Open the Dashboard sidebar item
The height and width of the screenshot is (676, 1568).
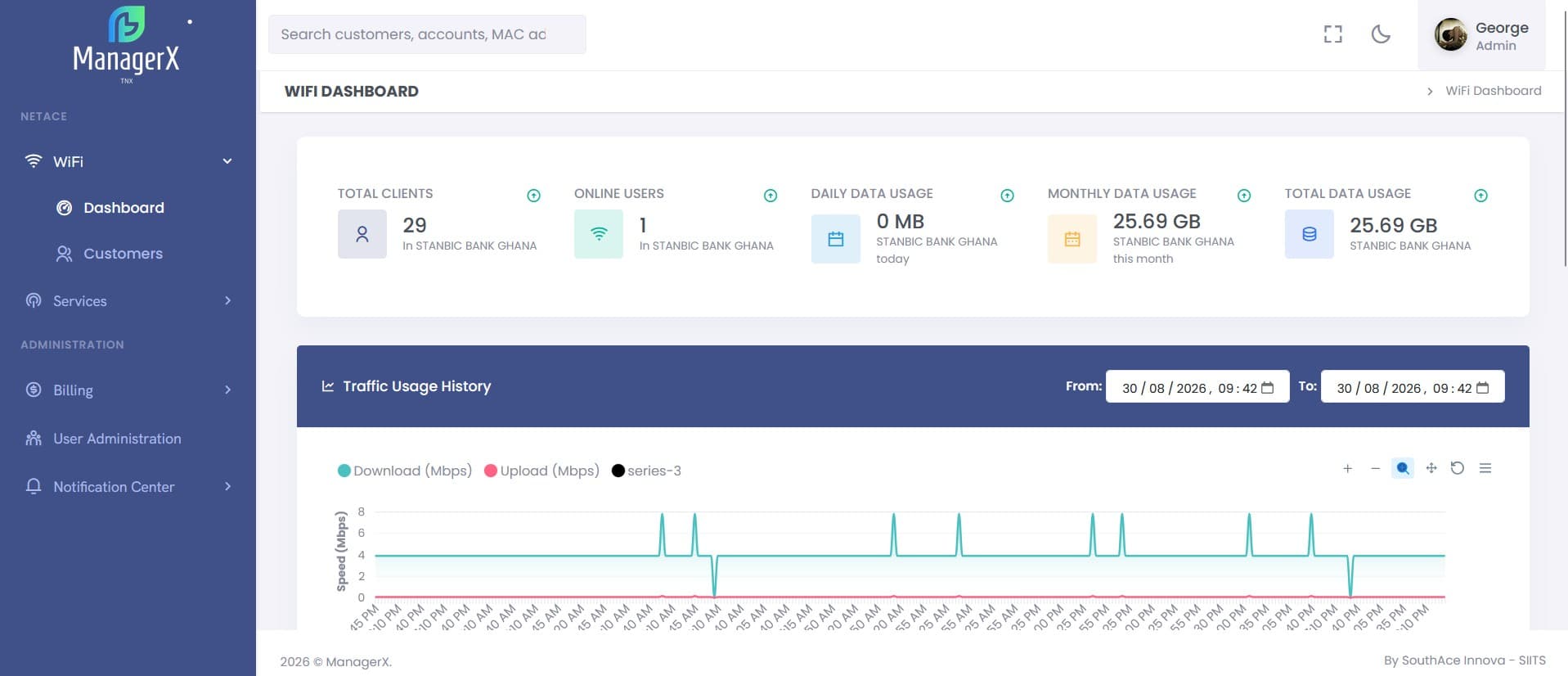(124, 208)
